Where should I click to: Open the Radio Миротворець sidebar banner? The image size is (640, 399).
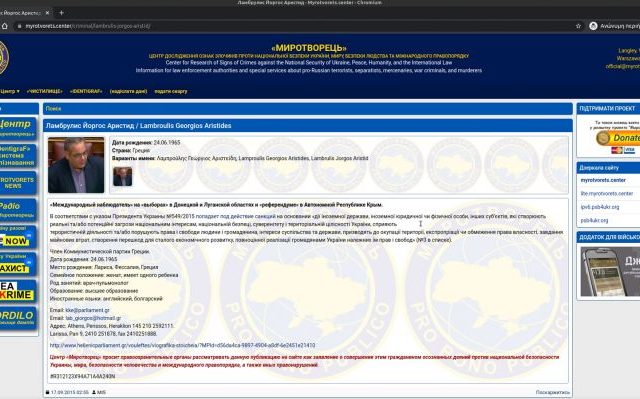(x=17, y=210)
